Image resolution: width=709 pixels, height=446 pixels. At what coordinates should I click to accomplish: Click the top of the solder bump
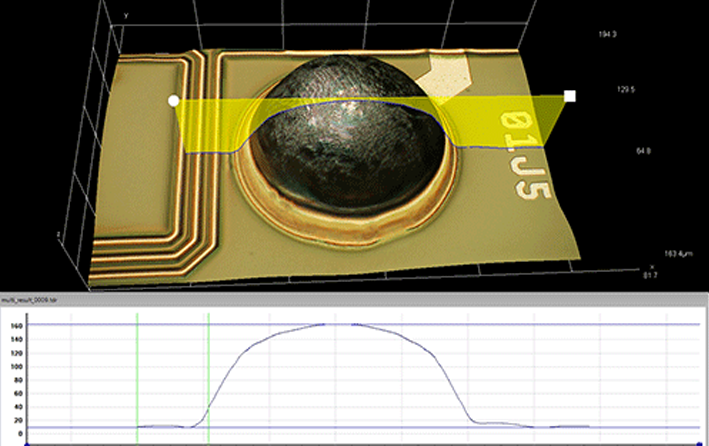pyautogui.click(x=340, y=75)
